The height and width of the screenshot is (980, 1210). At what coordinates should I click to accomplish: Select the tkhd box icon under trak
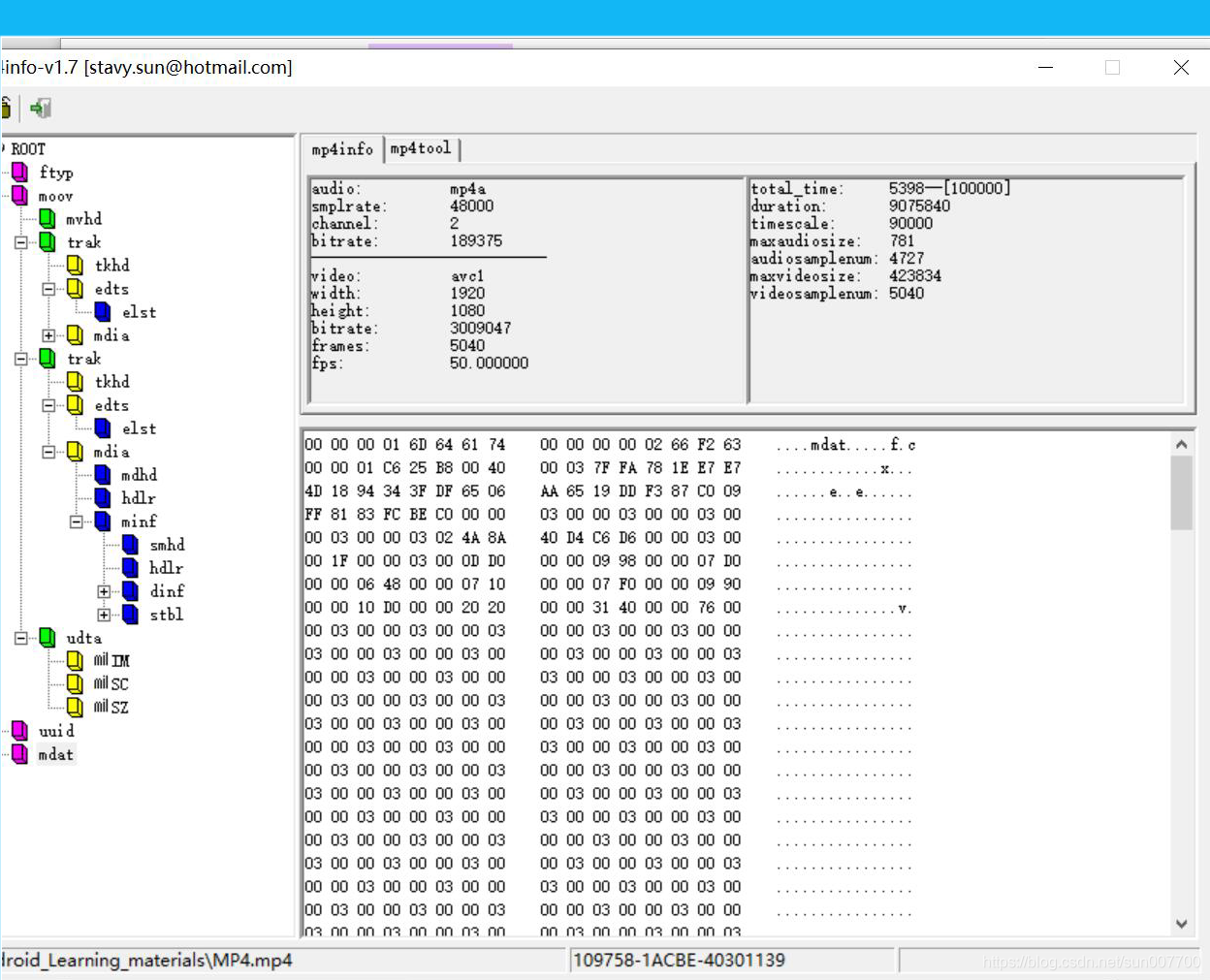tap(75, 265)
